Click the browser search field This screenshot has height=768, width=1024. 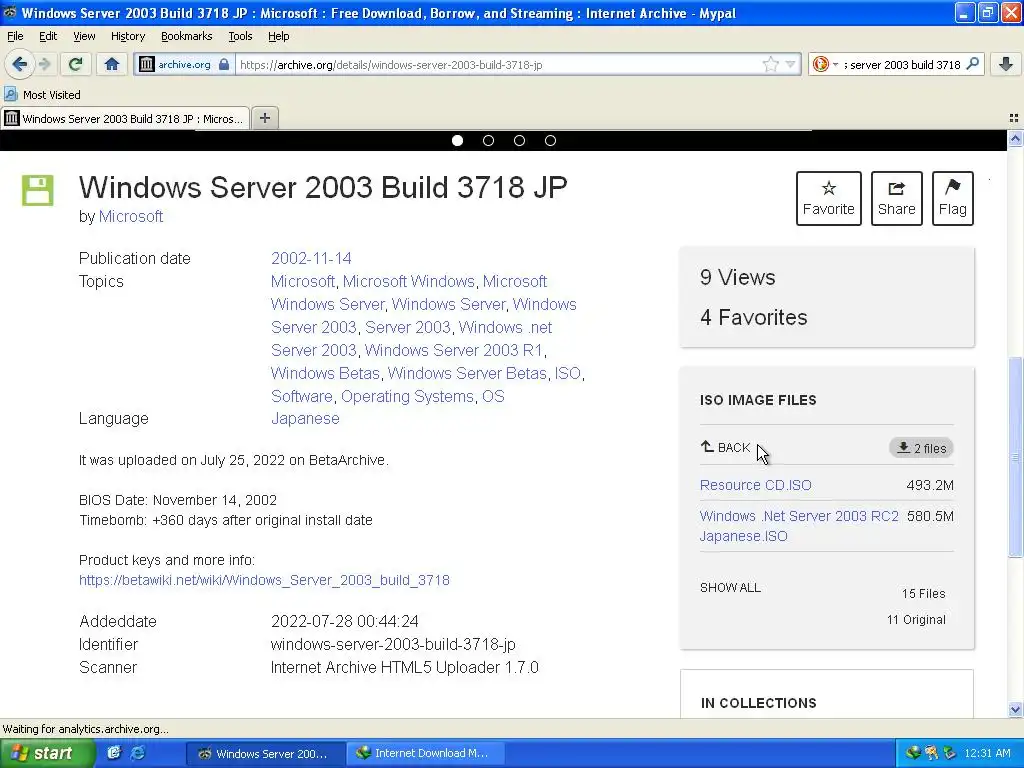903,64
